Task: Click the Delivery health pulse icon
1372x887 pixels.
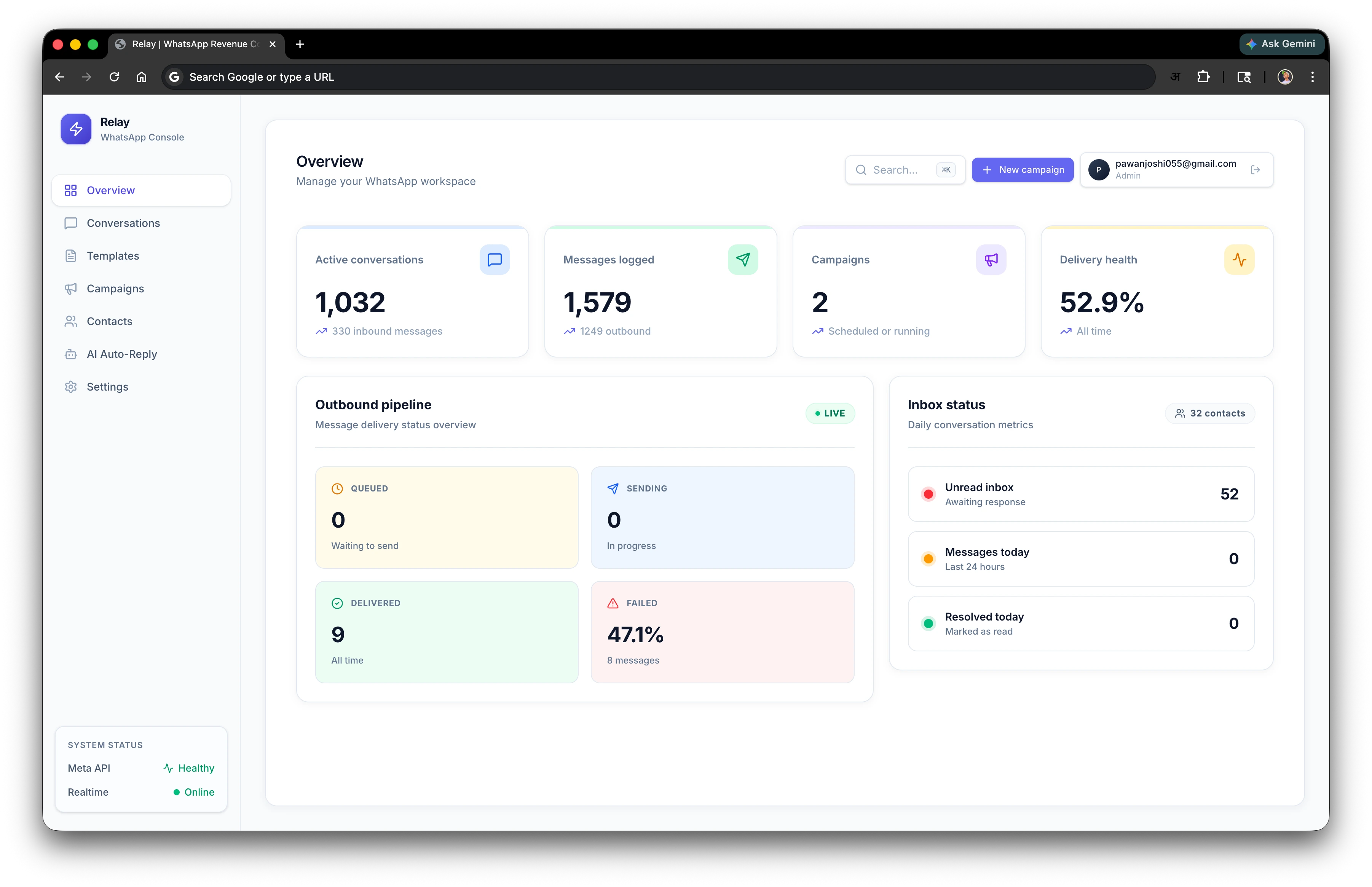Action: point(1239,260)
